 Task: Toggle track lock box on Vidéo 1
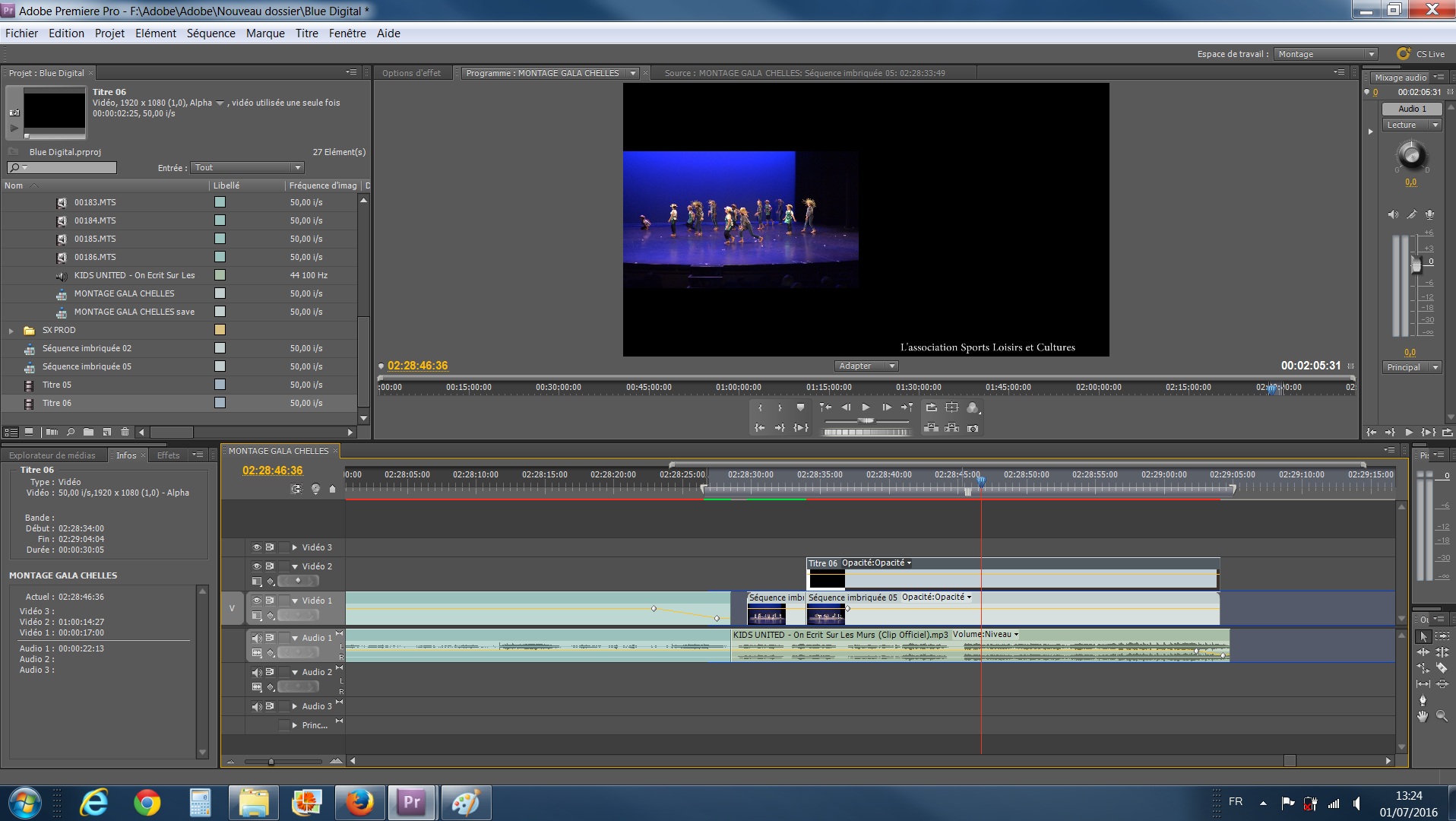[284, 601]
